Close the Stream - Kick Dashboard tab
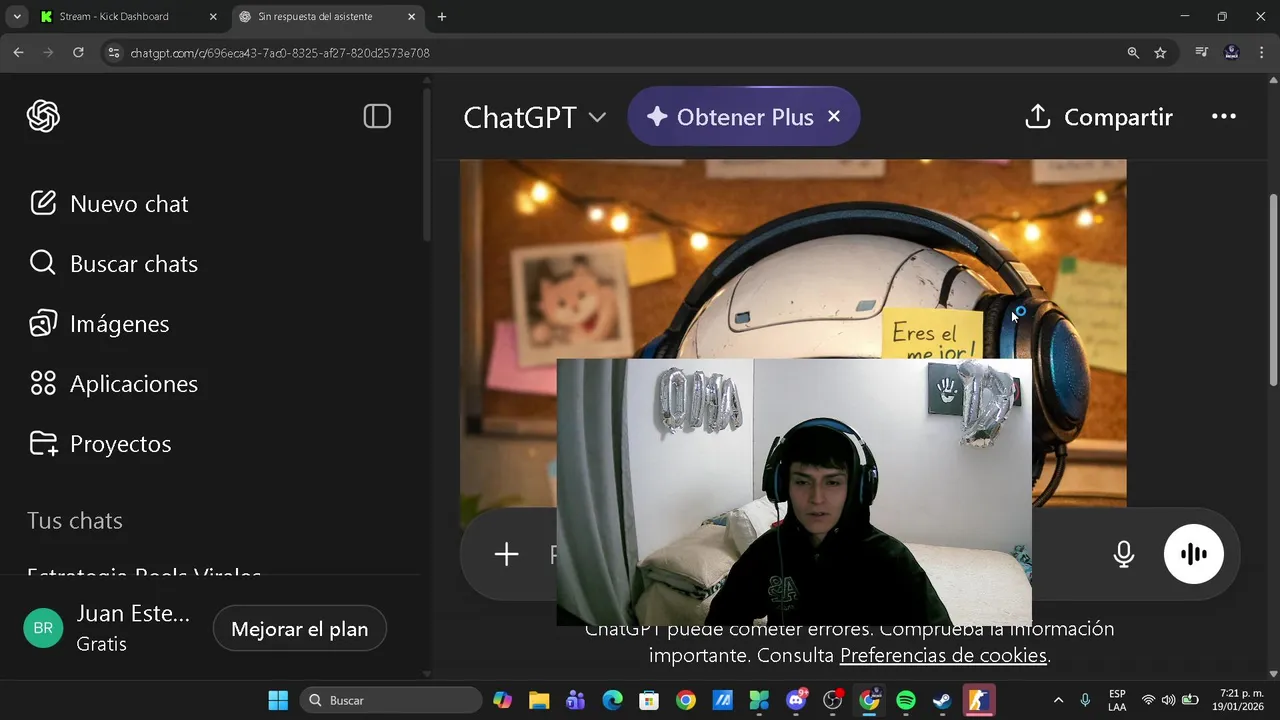This screenshot has width=1280, height=720. pyautogui.click(x=212, y=17)
